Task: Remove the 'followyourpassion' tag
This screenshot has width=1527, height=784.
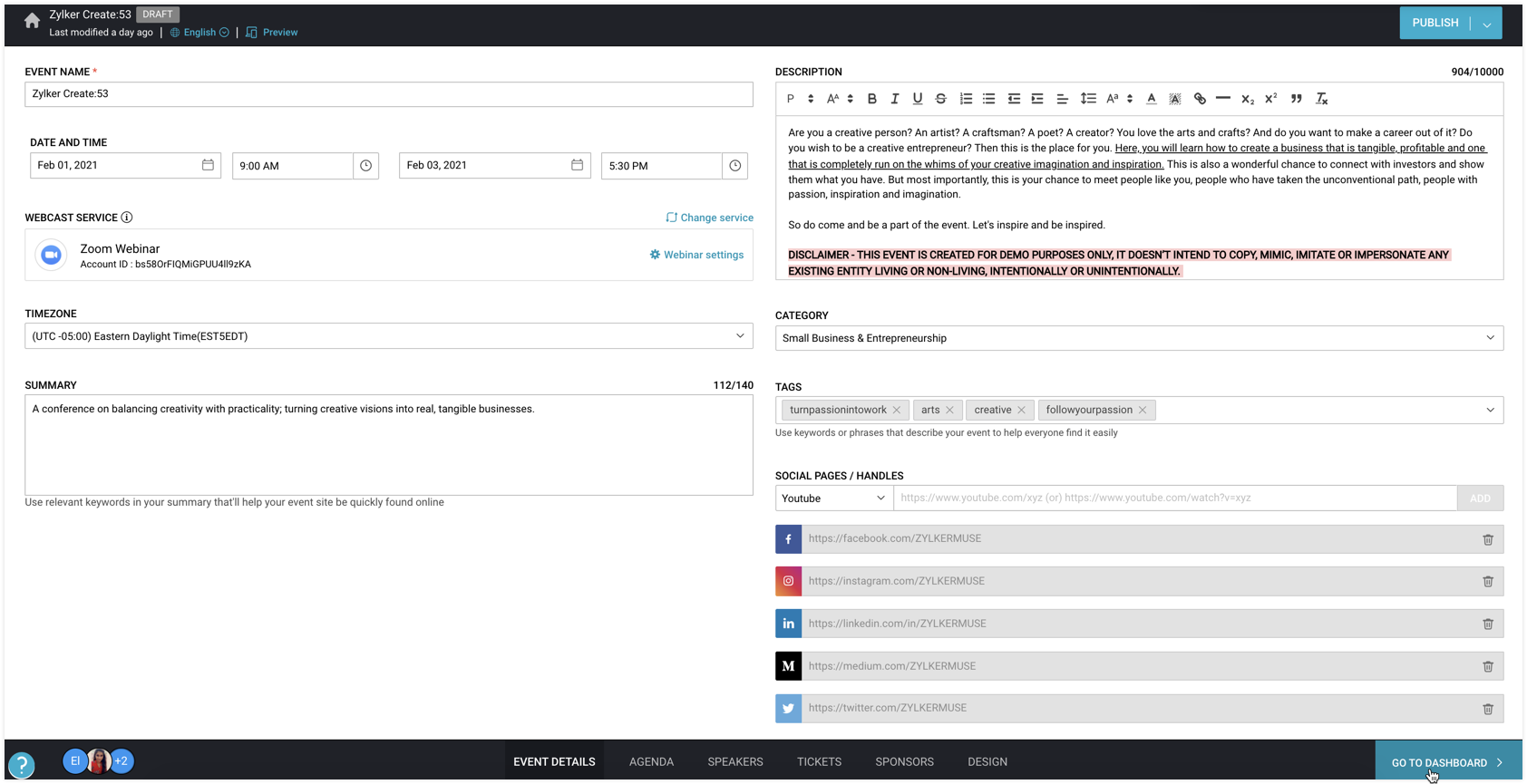Action: point(1143,410)
